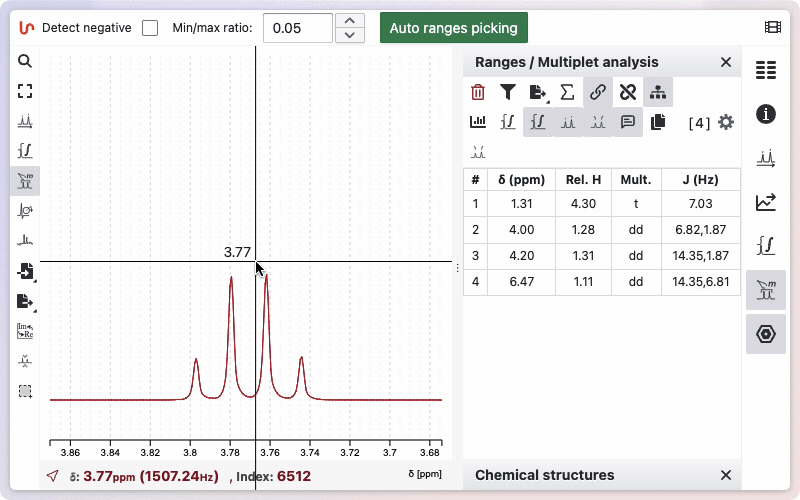Click the sigma change-sum icon
The image size is (800, 500).
[567, 92]
